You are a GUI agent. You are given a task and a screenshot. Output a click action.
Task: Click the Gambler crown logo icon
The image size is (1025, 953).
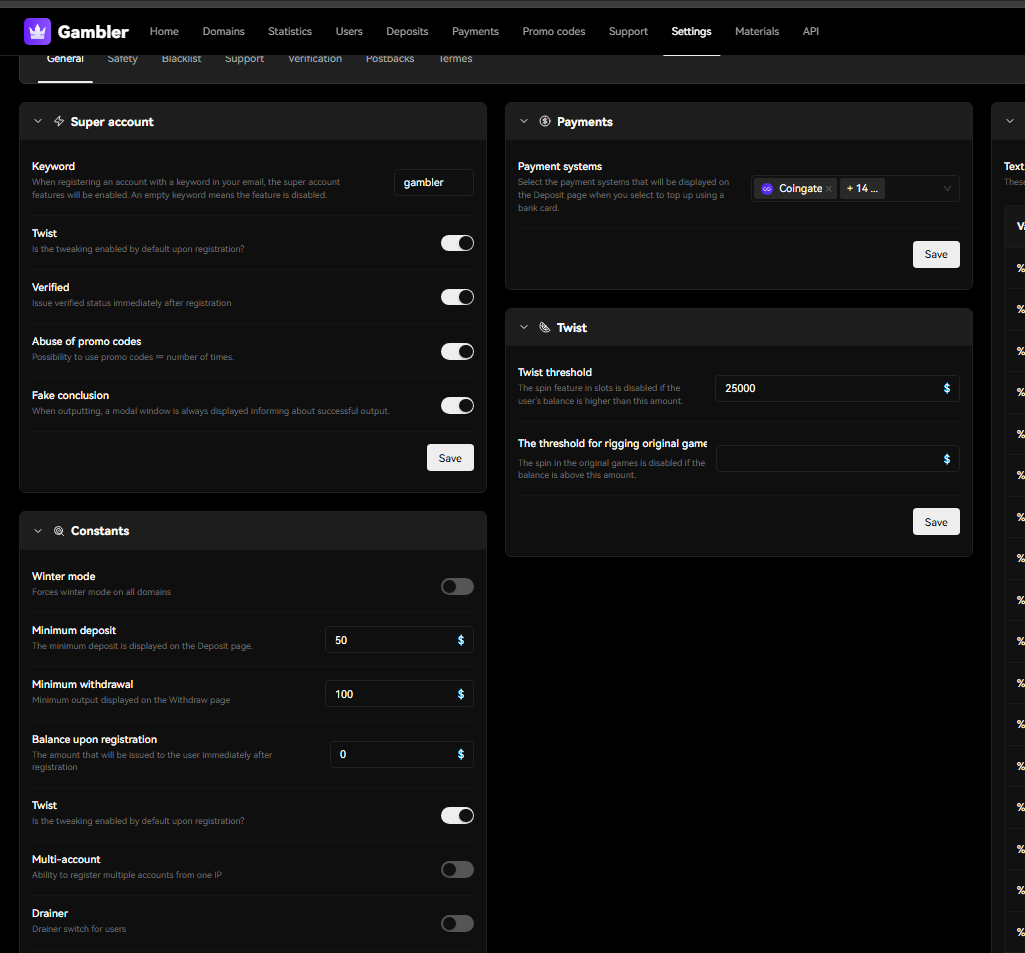click(x=37, y=32)
